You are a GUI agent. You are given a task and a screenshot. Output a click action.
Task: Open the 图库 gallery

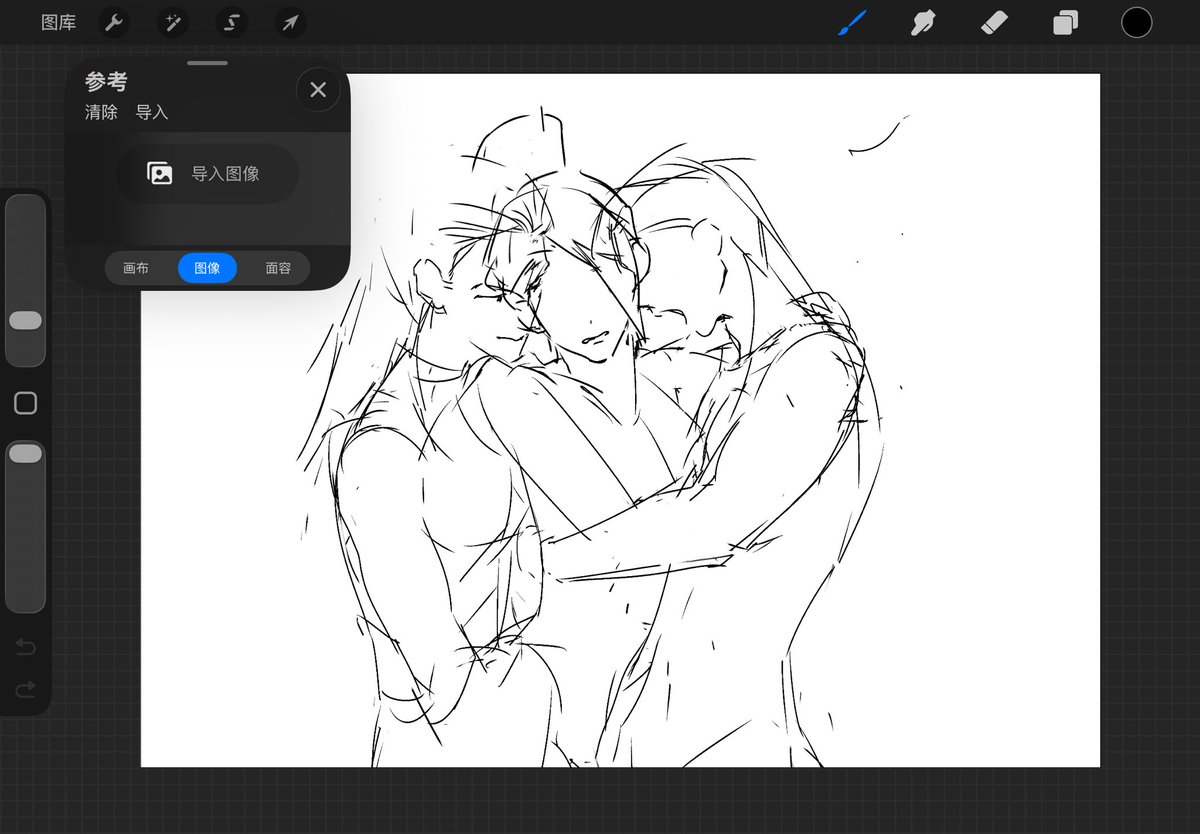pos(58,22)
